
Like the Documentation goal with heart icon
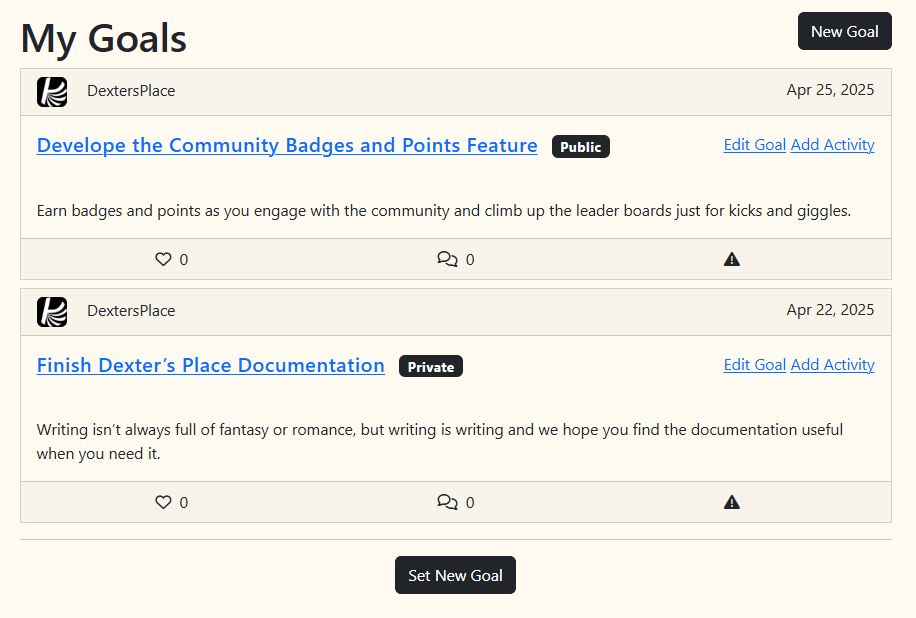163,502
